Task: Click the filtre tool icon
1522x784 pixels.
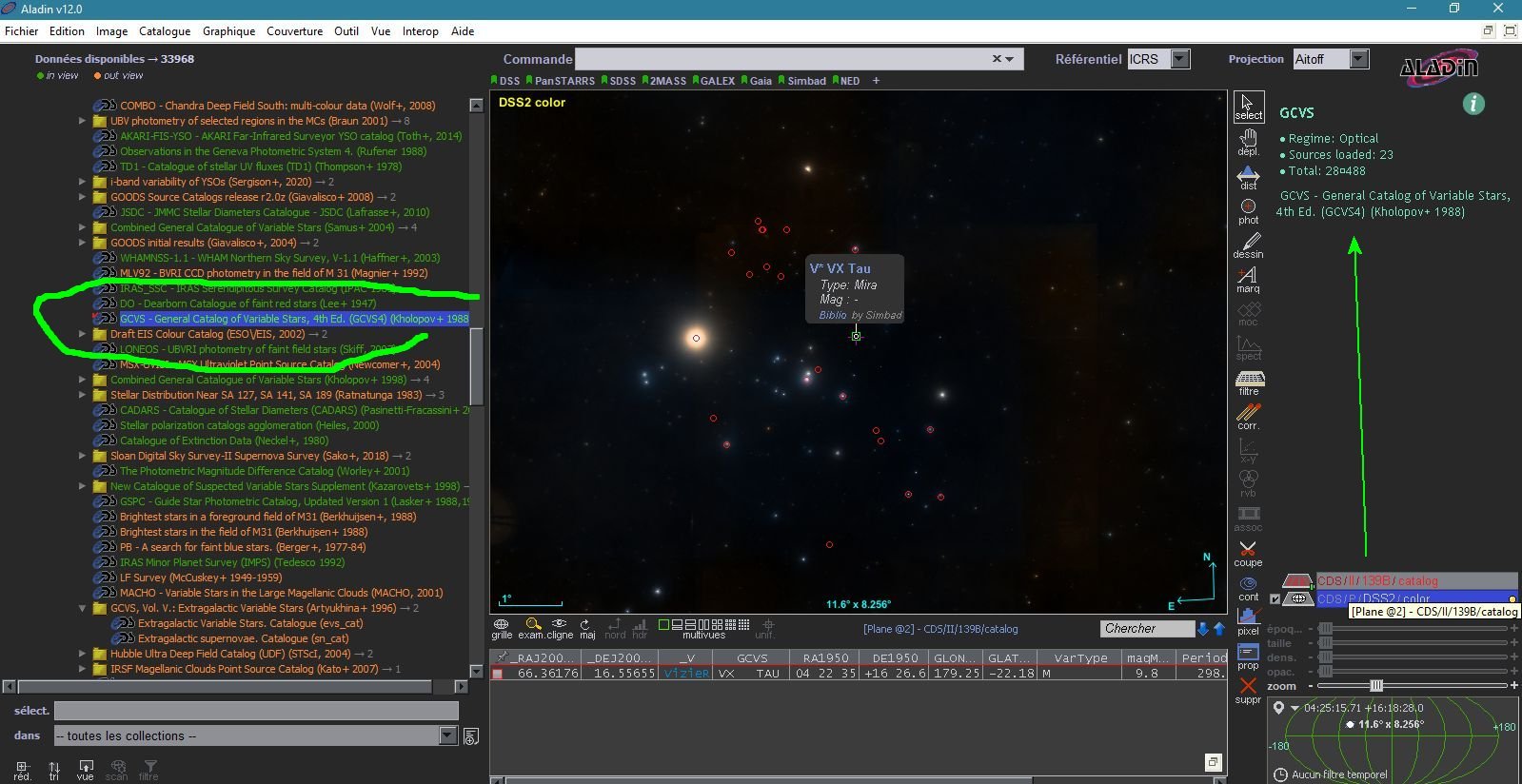Action: (x=1248, y=382)
